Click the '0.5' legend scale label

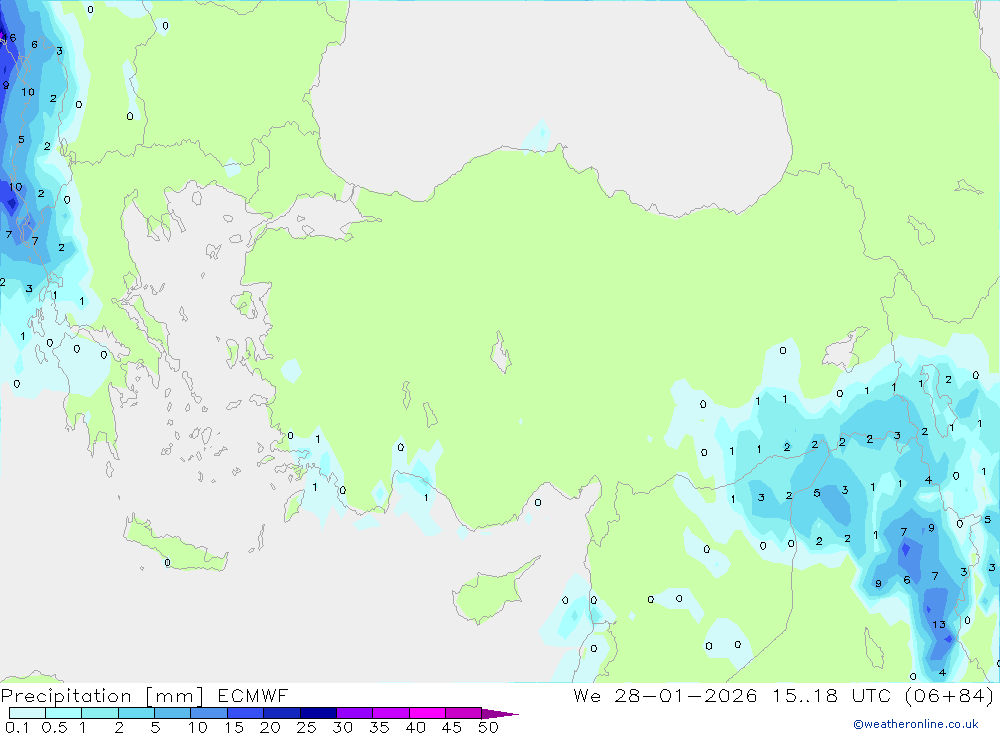click(x=54, y=727)
